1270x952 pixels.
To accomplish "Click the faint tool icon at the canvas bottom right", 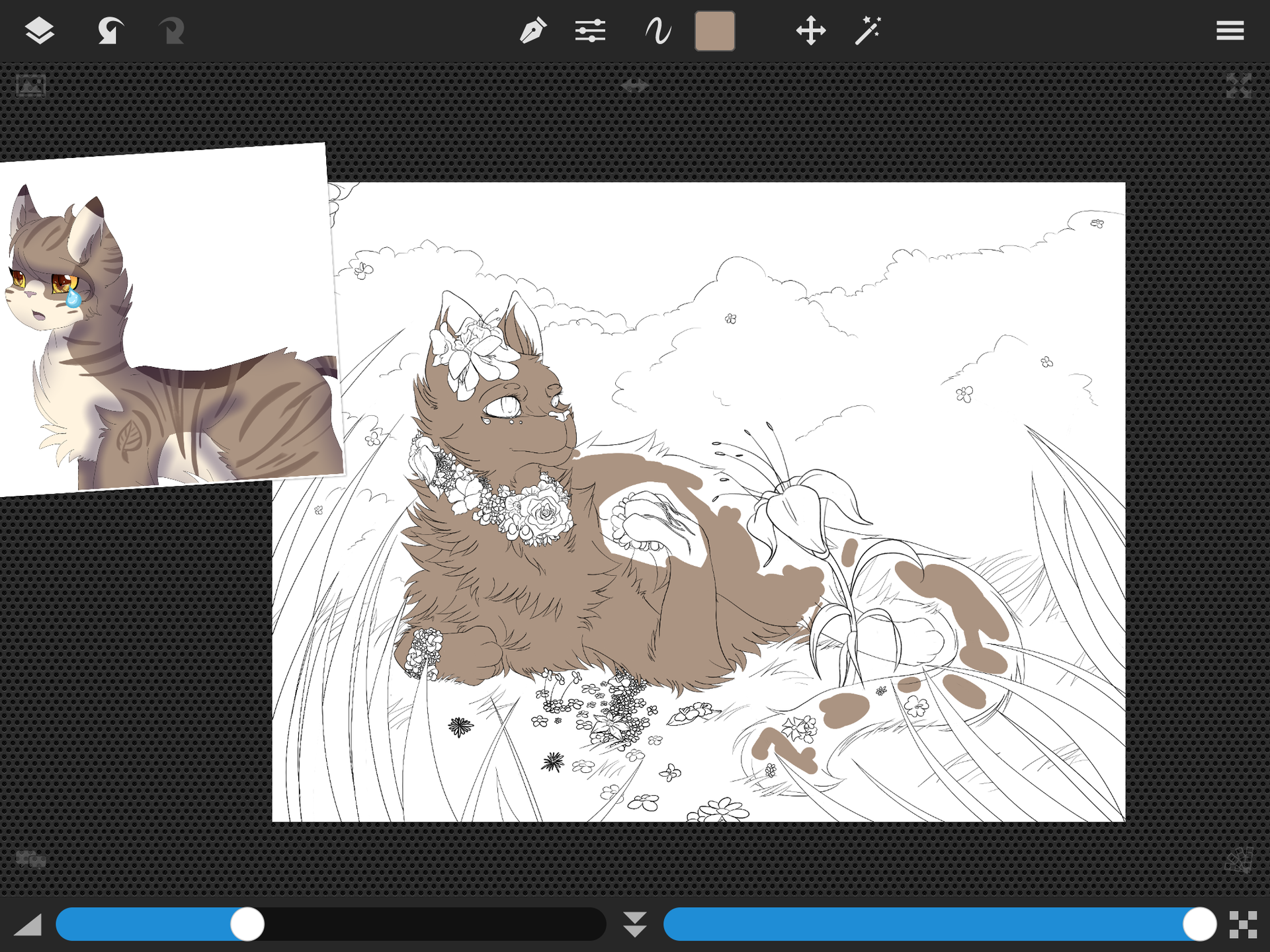I will pos(1239,859).
